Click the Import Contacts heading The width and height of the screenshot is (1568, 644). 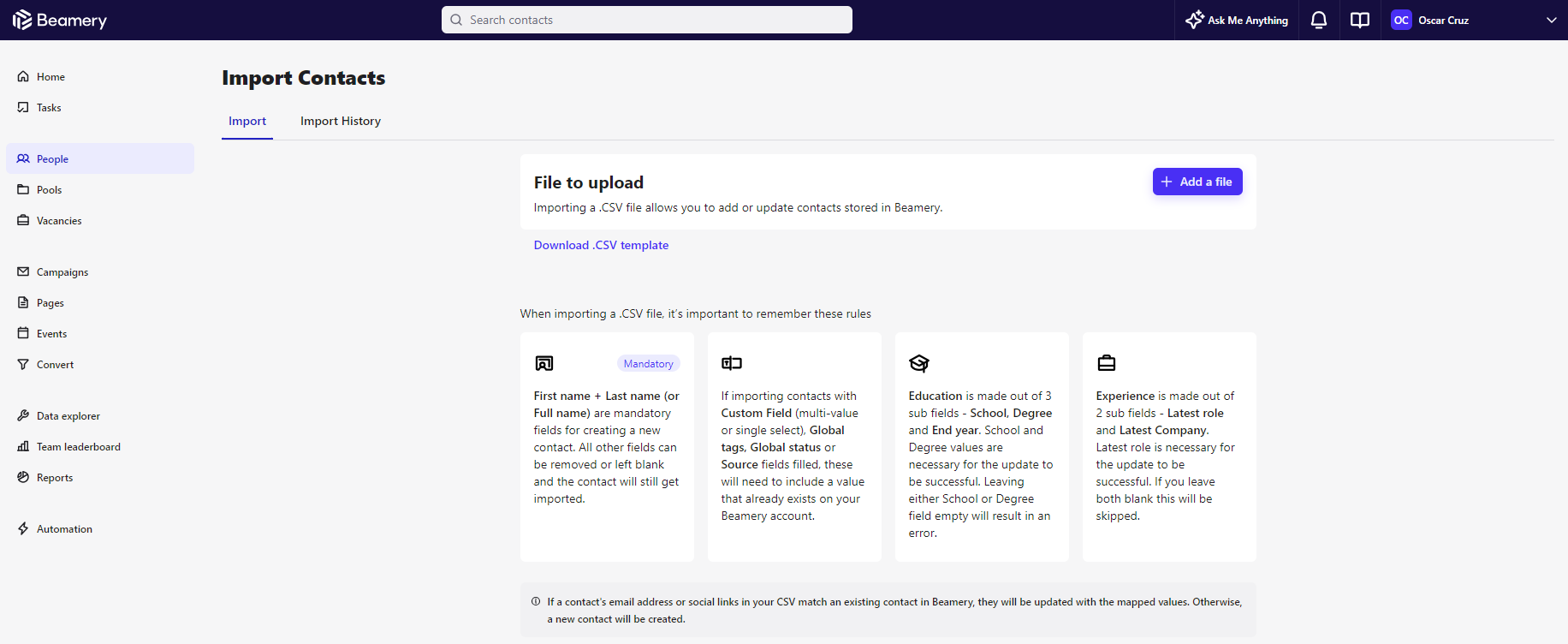[x=304, y=78]
